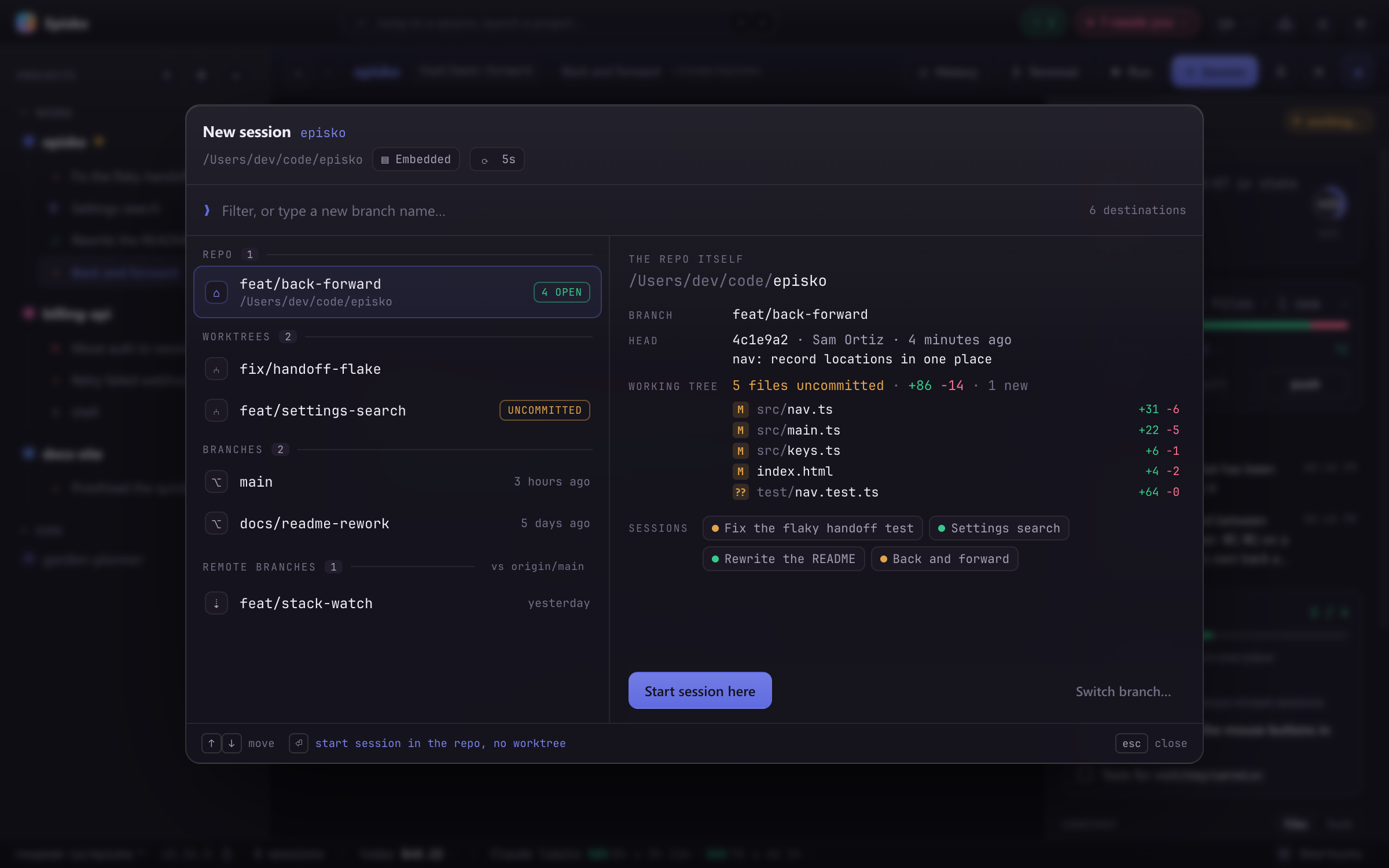Screen dimensions: 1389x868
Task: Click the src/main.ts file row
Action: coord(956,431)
